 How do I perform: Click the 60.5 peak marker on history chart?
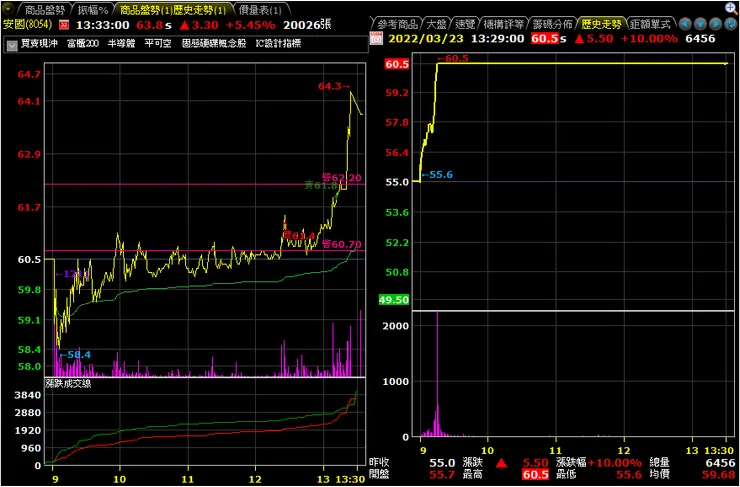[452, 59]
